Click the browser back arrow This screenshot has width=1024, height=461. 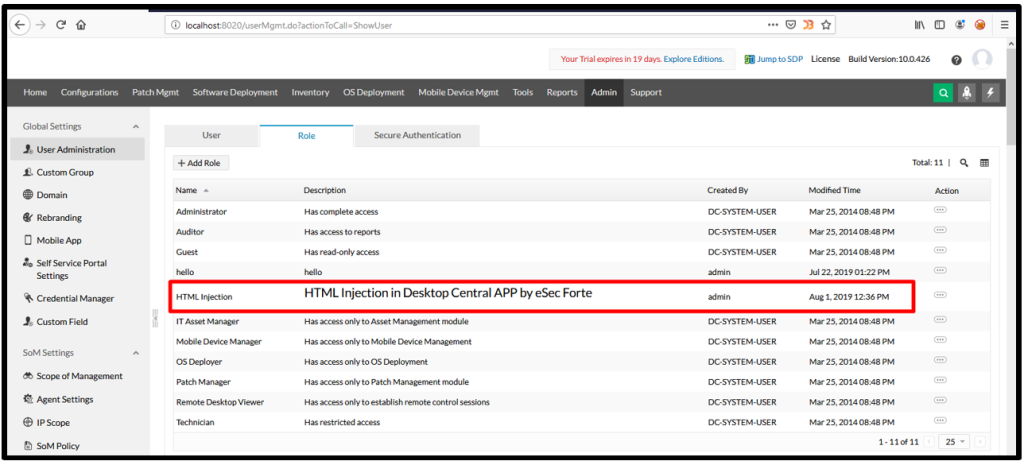[20, 25]
